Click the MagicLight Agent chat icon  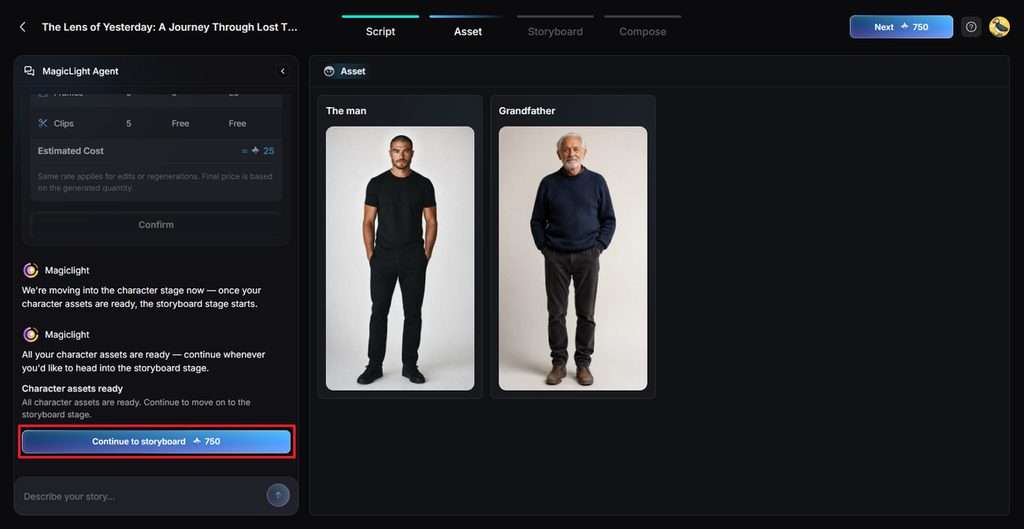coord(29,71)
